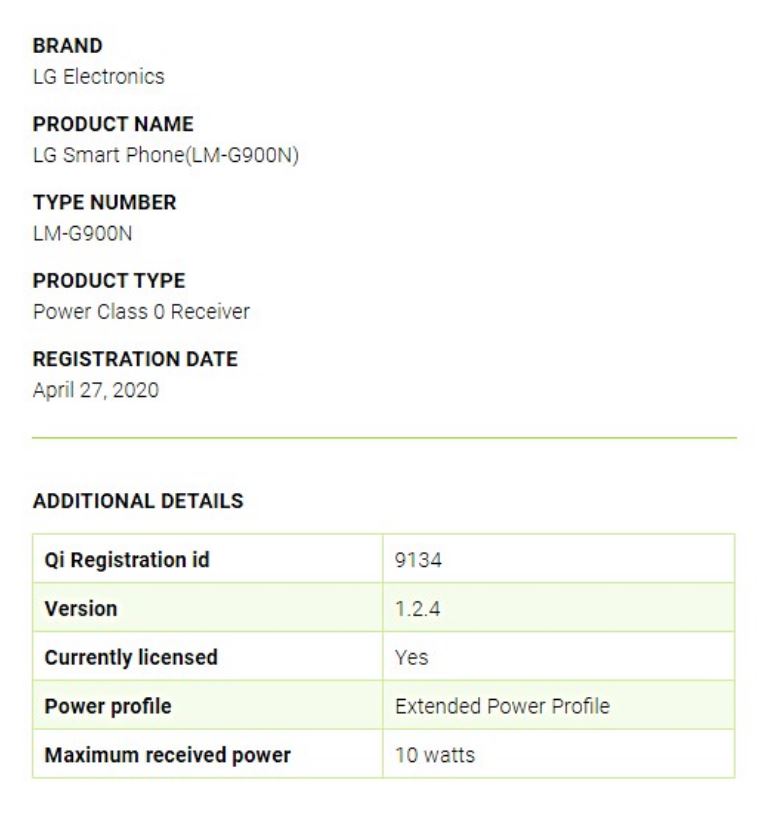The height and width of the screenshot is (813, 767).
Task: Click the Currently licensed label cell
Action: click(208, 656)
